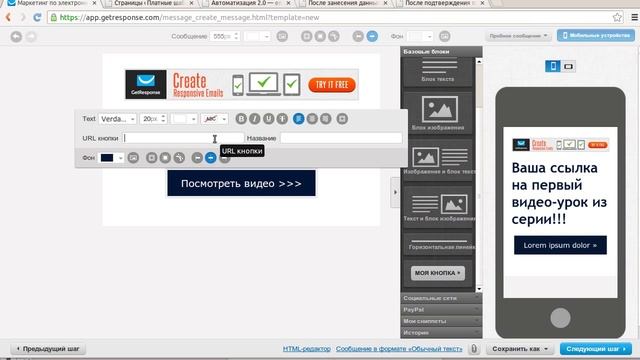Open Сообщение в формате «Обычный текст» link
Viewport: 640px width, 360px height.
[x=399, y=349]
